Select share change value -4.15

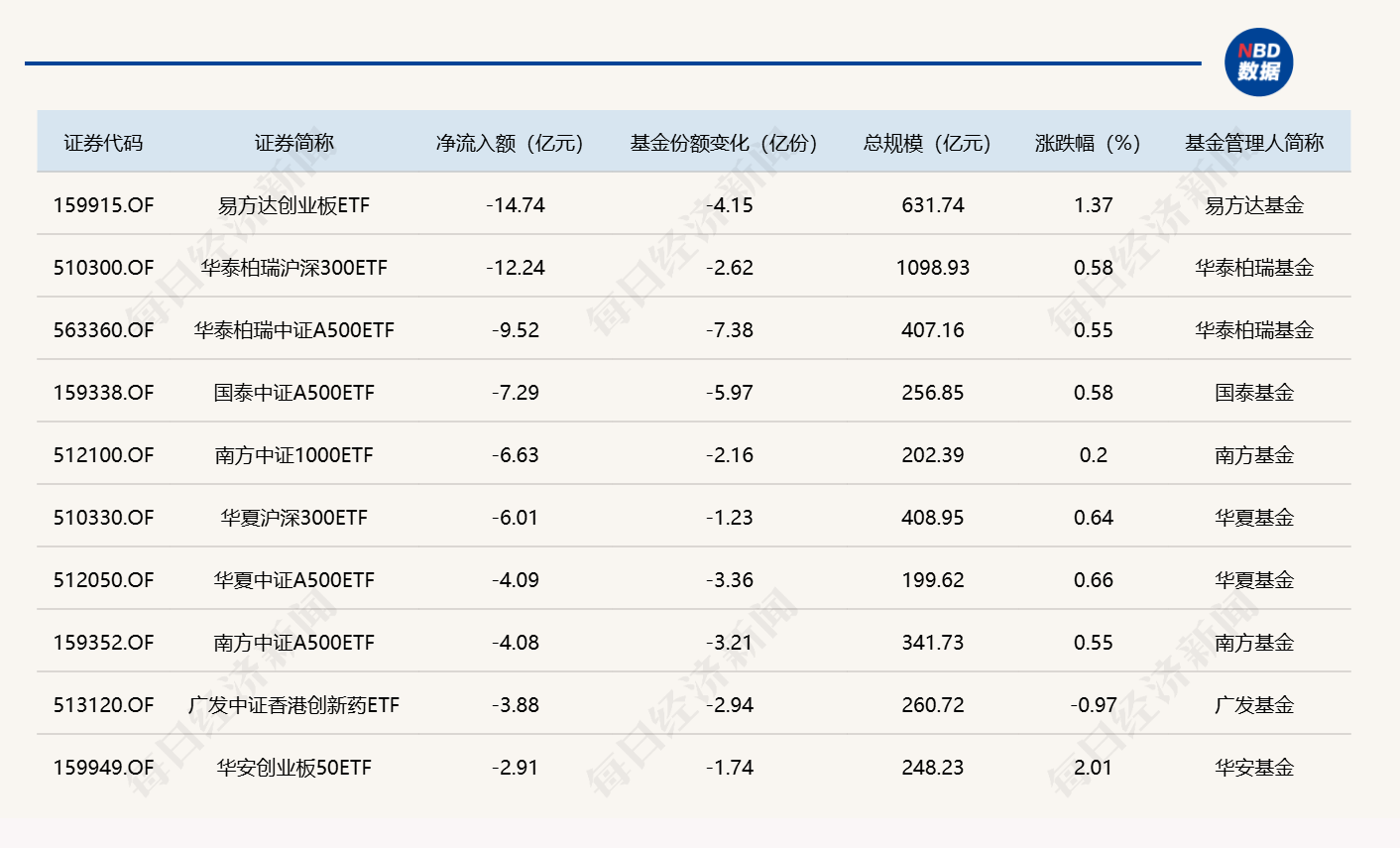coord(730,205)
